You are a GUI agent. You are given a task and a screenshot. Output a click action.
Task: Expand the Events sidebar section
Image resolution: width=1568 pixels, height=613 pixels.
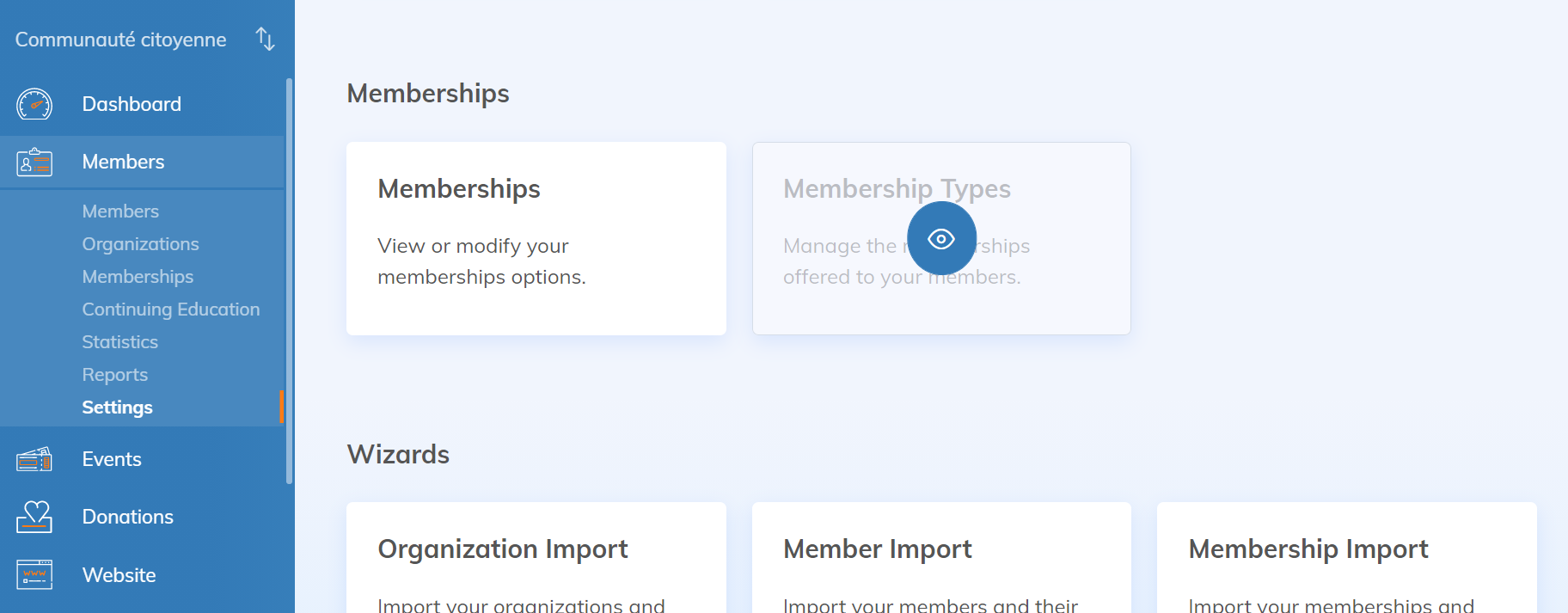(x=112, y=459)
